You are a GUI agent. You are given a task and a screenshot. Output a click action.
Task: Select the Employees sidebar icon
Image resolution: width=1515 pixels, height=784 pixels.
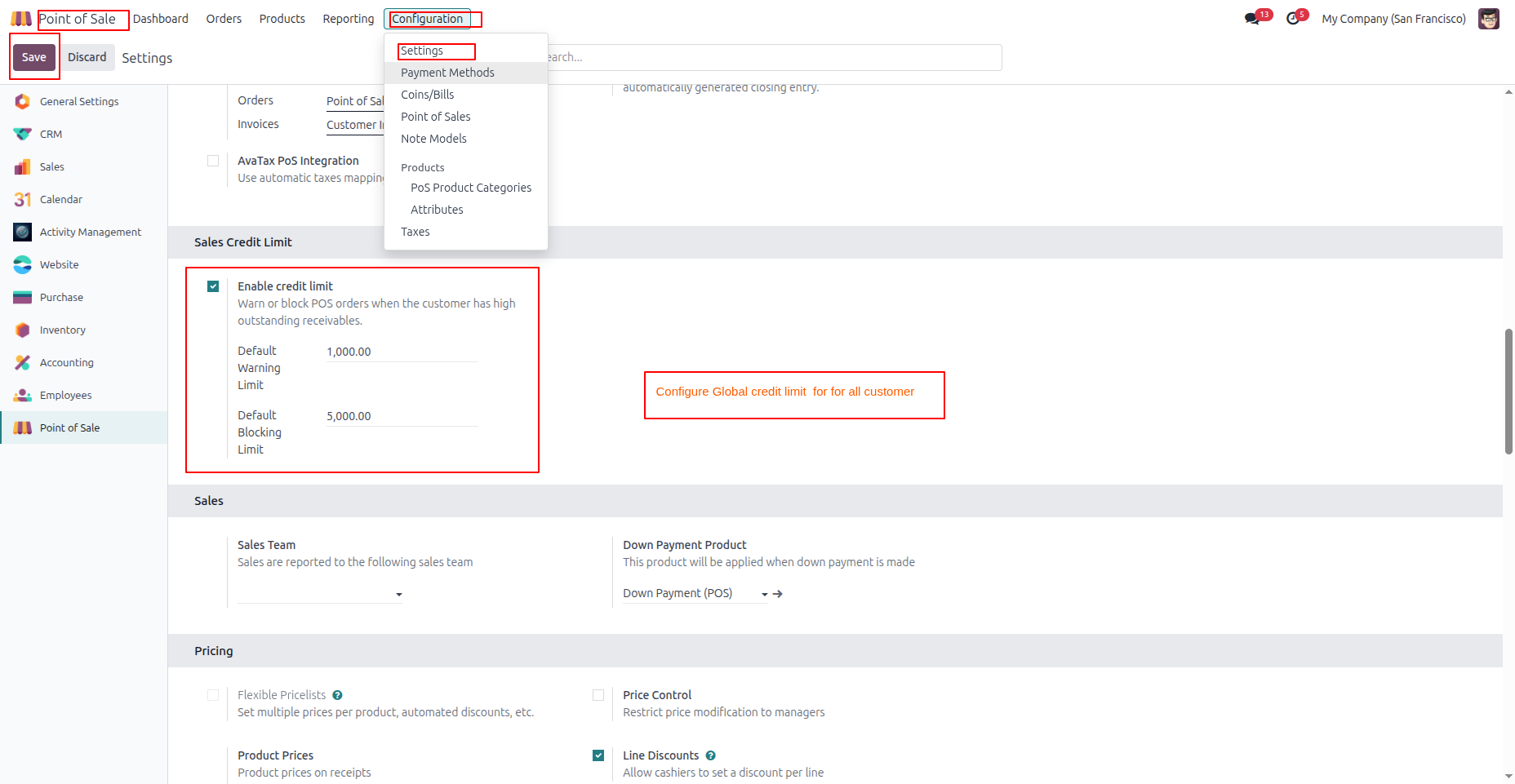[x=22, y=395]
